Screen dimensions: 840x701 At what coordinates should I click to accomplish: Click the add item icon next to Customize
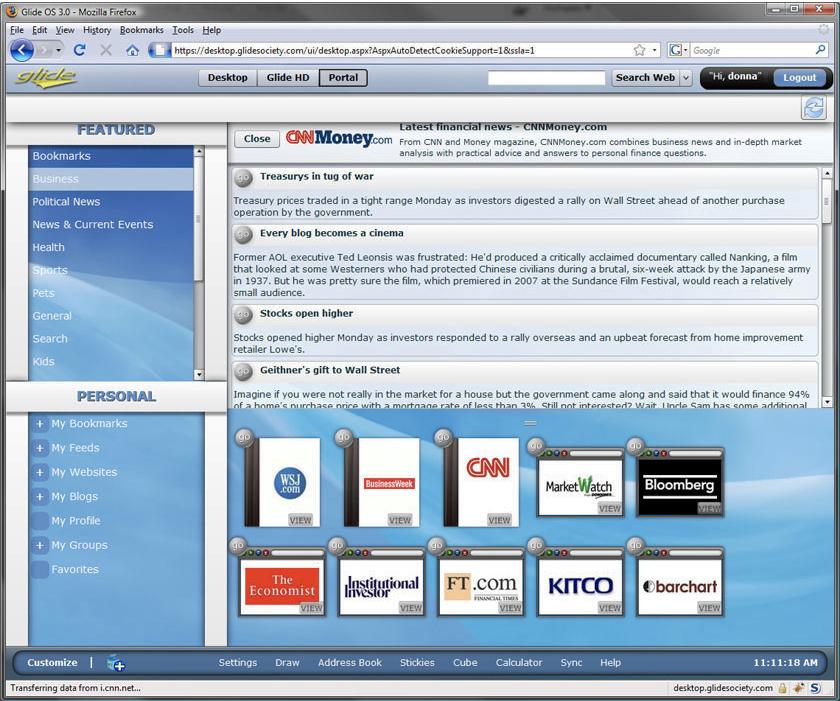point(115,663)
